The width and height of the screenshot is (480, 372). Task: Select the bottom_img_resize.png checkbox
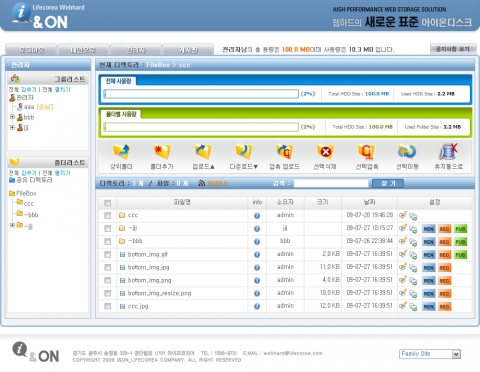pos(107,293)
